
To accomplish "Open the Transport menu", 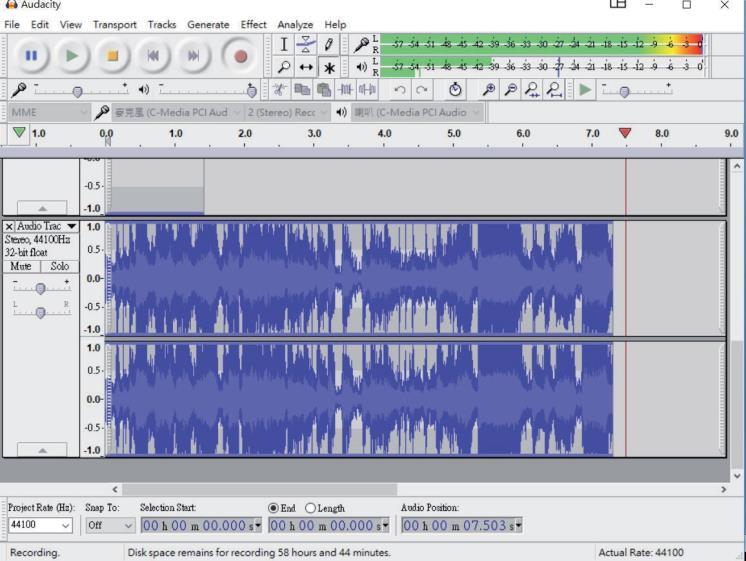I will pyautogui.click(x=114, y=24).
